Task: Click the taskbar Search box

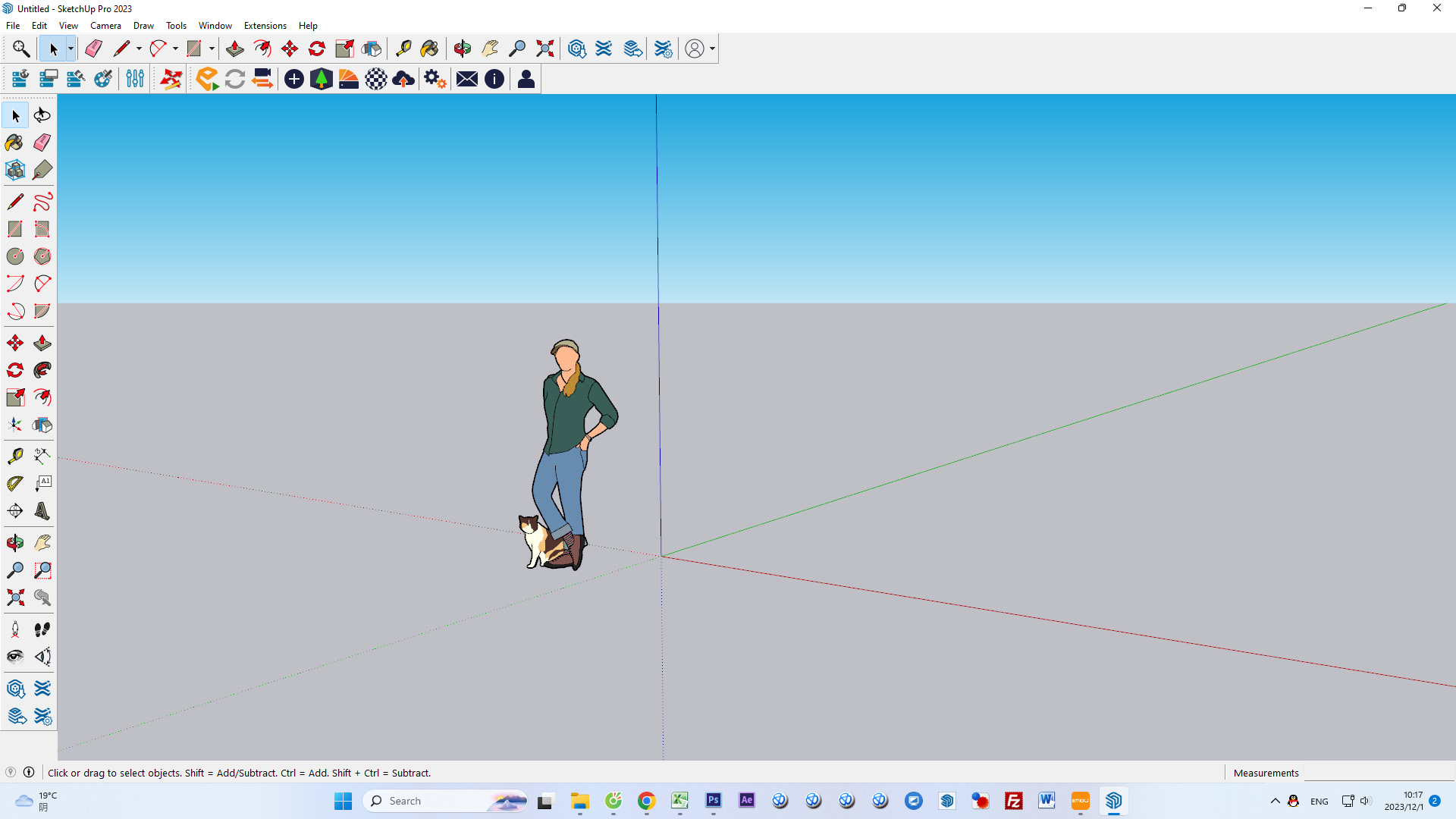Action: point(446,801)
